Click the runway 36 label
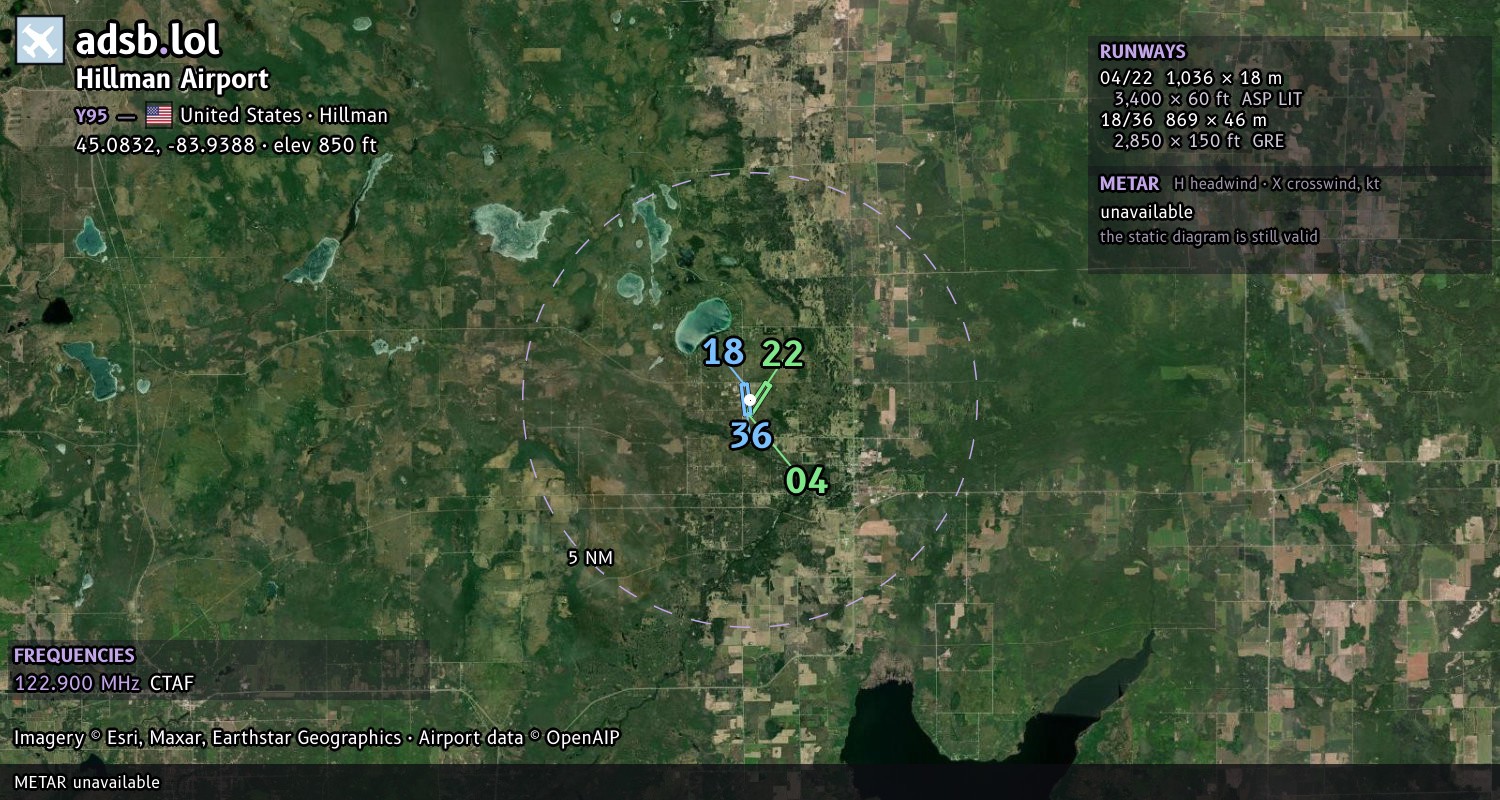Viewport: 1500px width, 800px height. 750,435
